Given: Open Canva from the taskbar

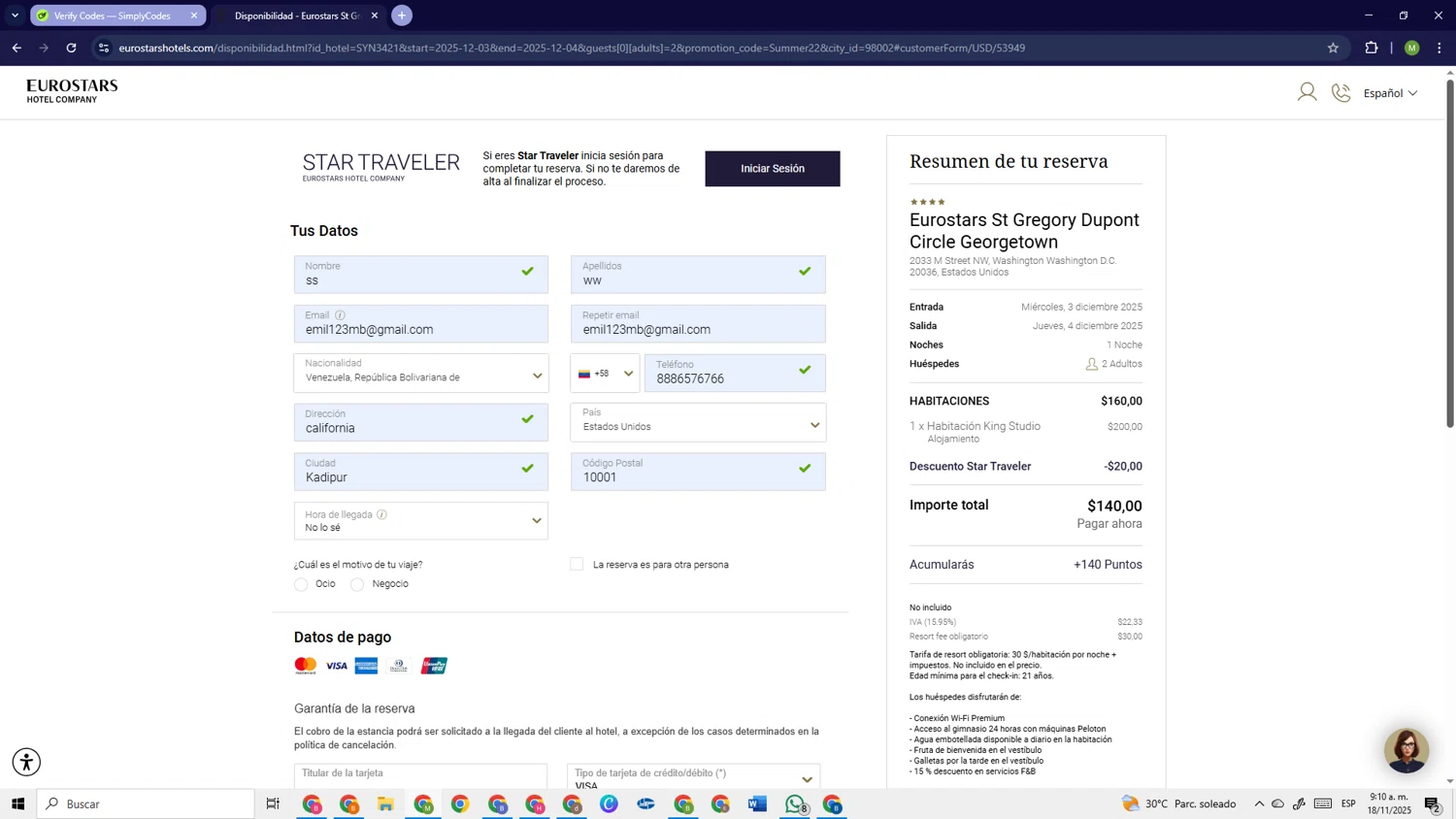Looking at the screenshot, I should coord(609,803).
